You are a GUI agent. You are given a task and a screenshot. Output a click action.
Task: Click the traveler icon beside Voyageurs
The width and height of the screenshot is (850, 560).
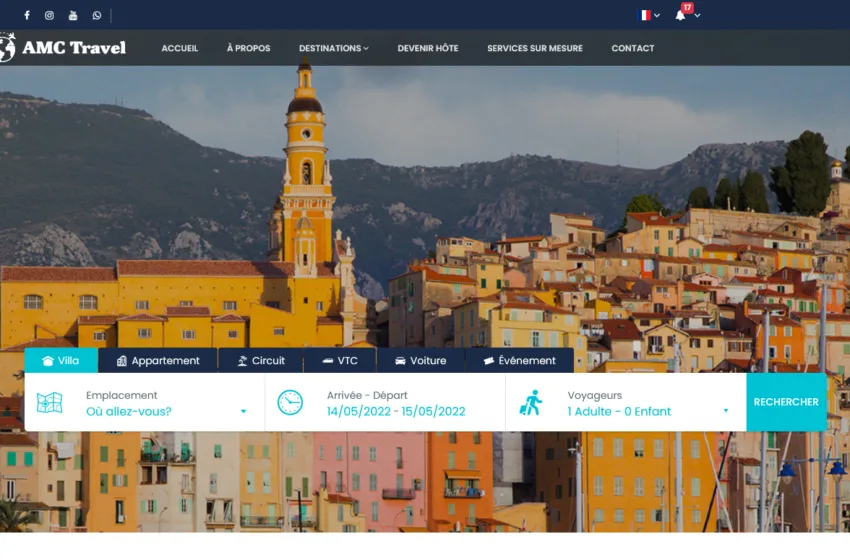click(531, 402)
